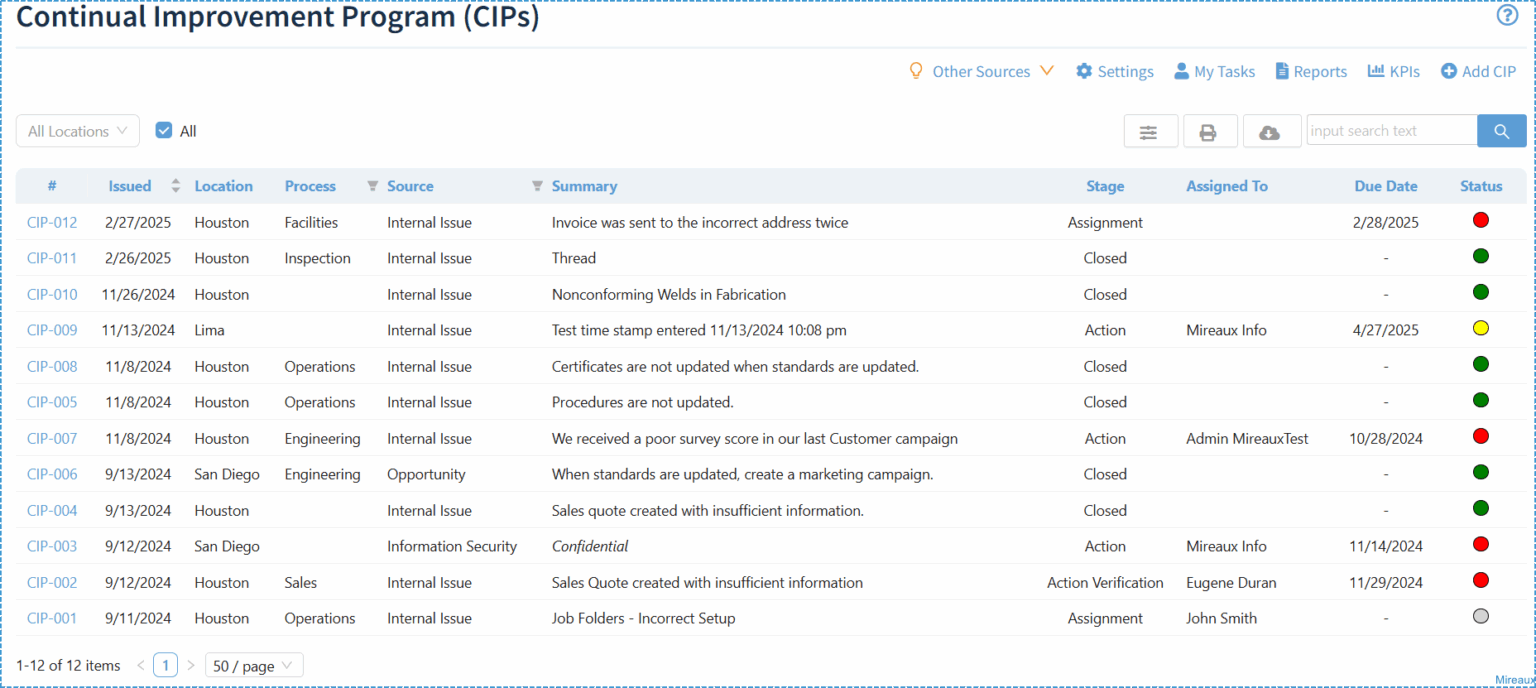
Task: Click the Issued column sort arrows
Action: point(176,186)
